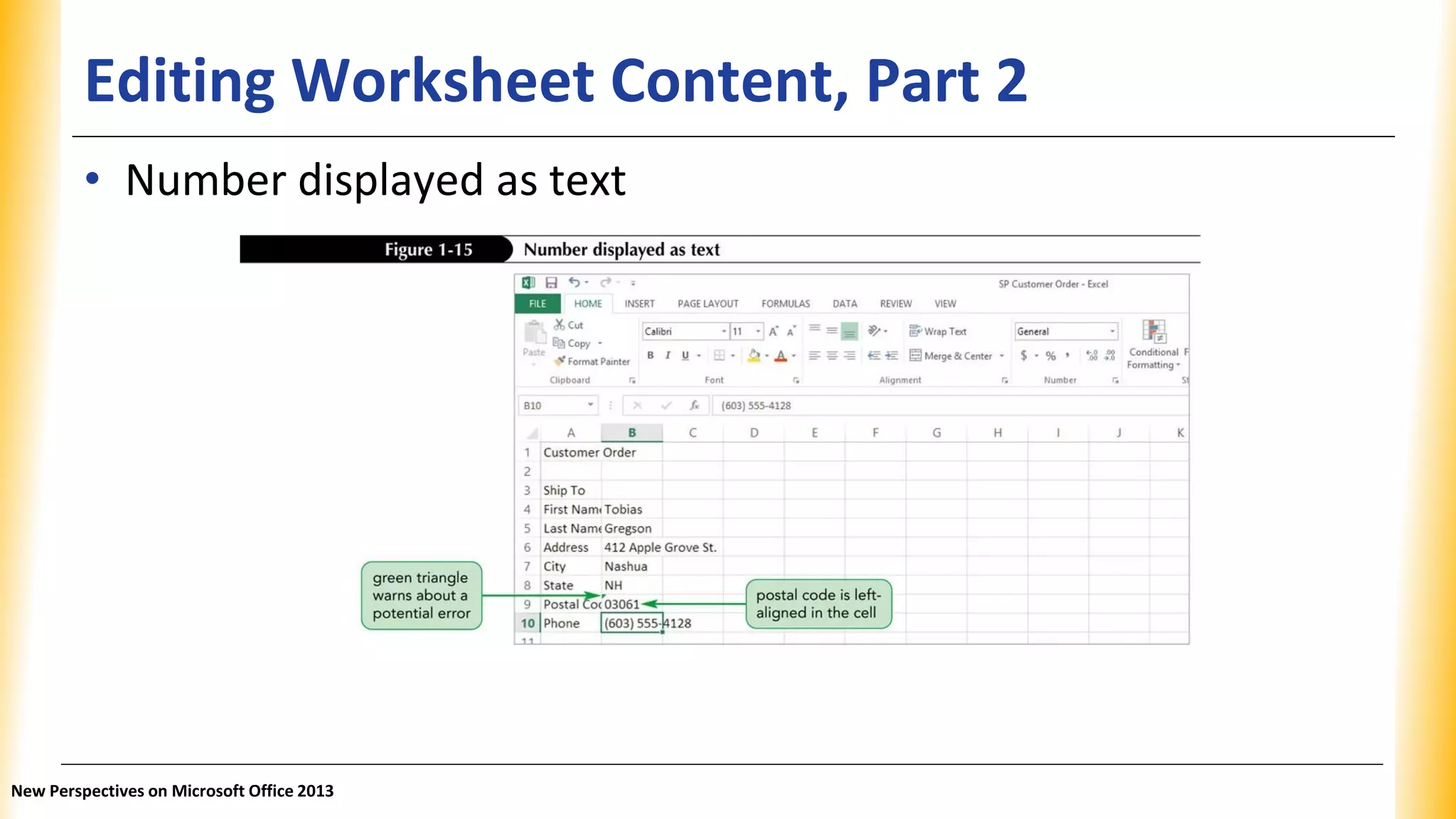Switch to the REVIEW tab
The height and width of the screenshot is (819, 1456).
pyautogui.click(x=896, y=304)
